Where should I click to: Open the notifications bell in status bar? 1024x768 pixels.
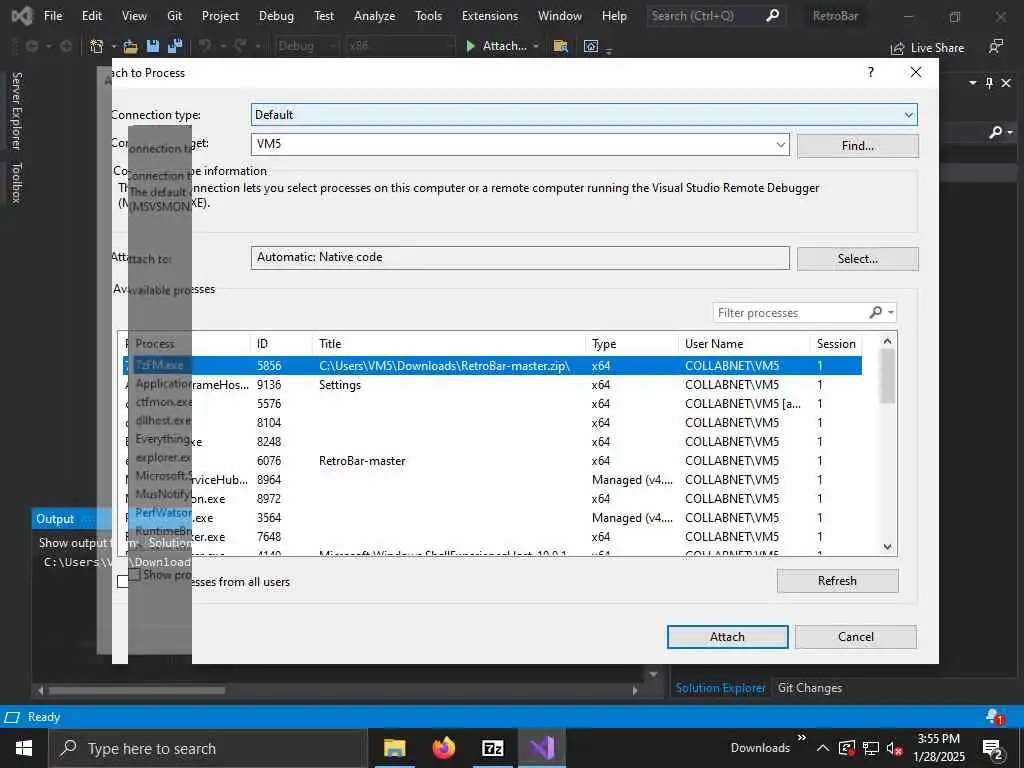(x=995, y=716)
